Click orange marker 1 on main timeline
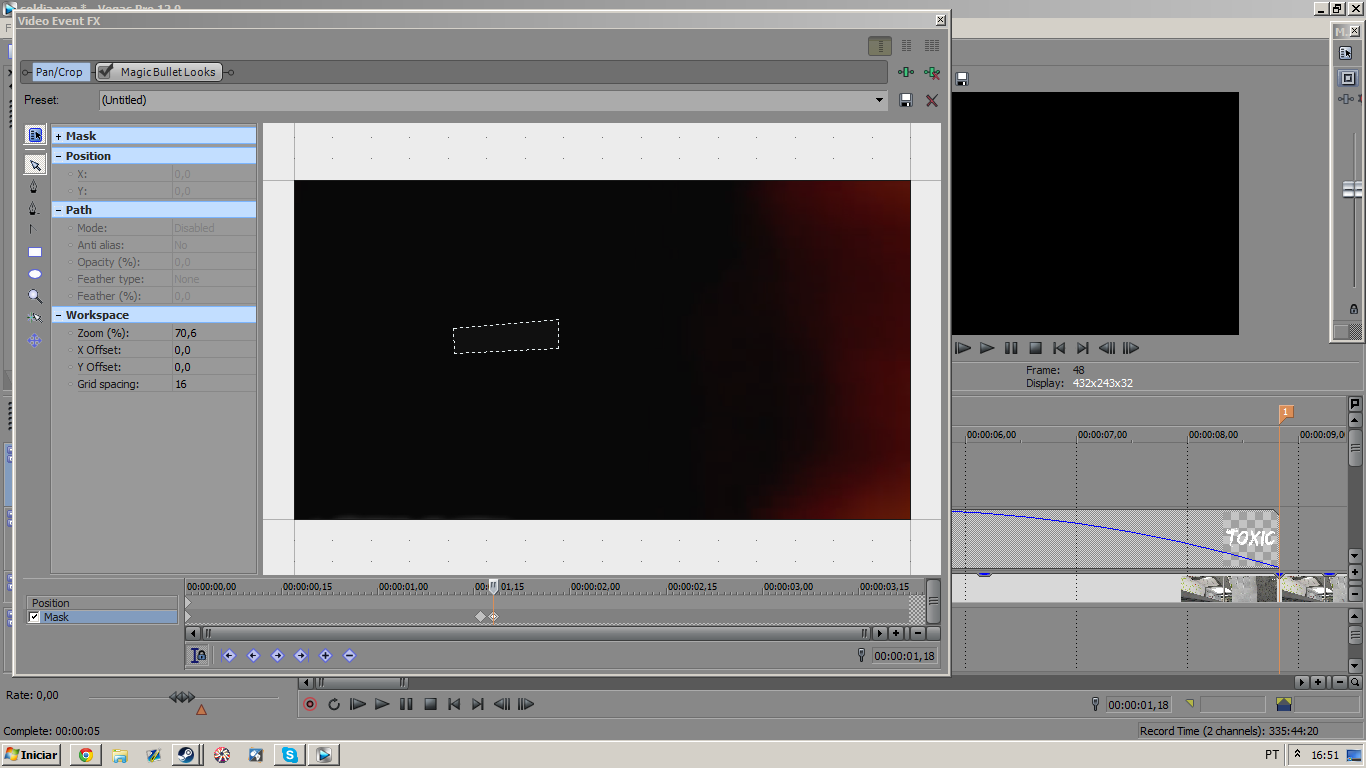This screenshot has width=1366, height=768. click(1286, 413)
